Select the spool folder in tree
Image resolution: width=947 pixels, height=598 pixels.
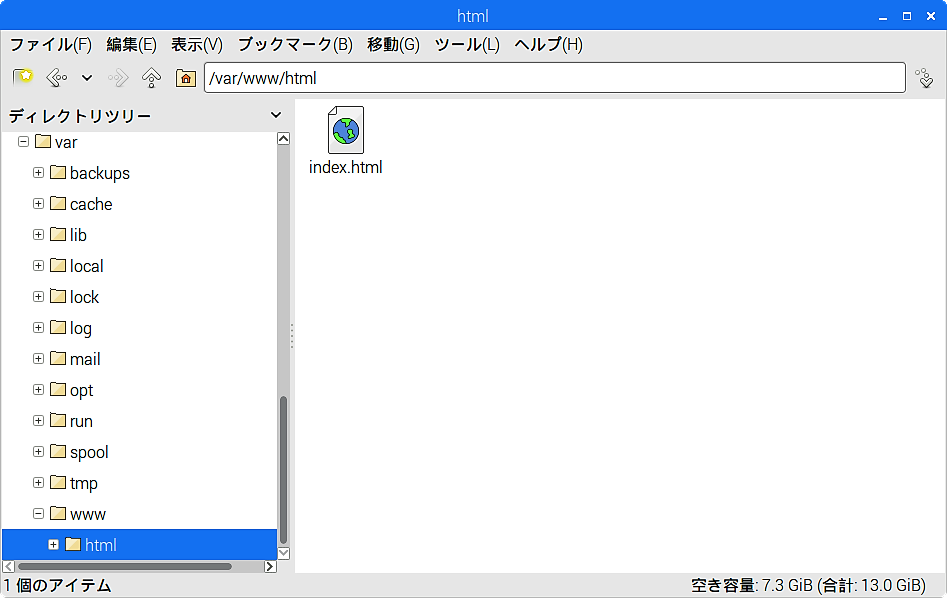89,452
